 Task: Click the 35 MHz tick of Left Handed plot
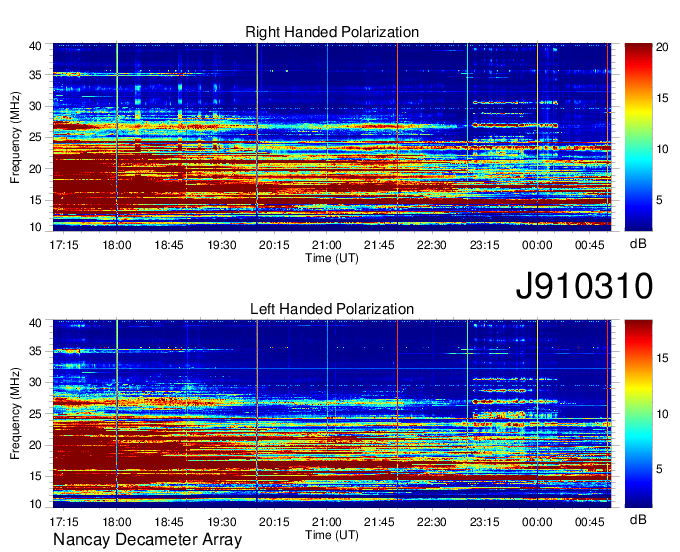[35, 351]
